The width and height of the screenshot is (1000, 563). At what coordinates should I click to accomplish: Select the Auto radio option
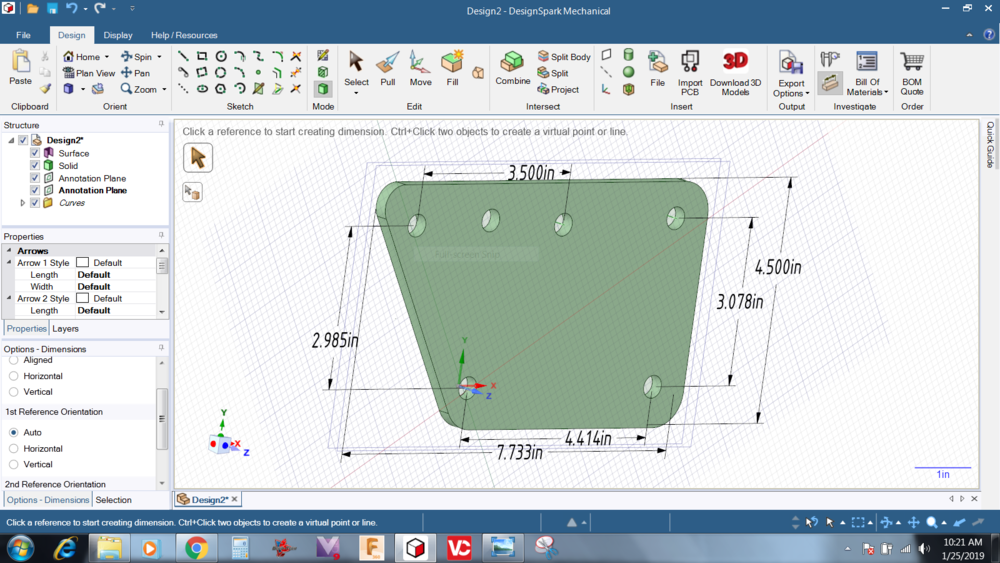[13, 432]
